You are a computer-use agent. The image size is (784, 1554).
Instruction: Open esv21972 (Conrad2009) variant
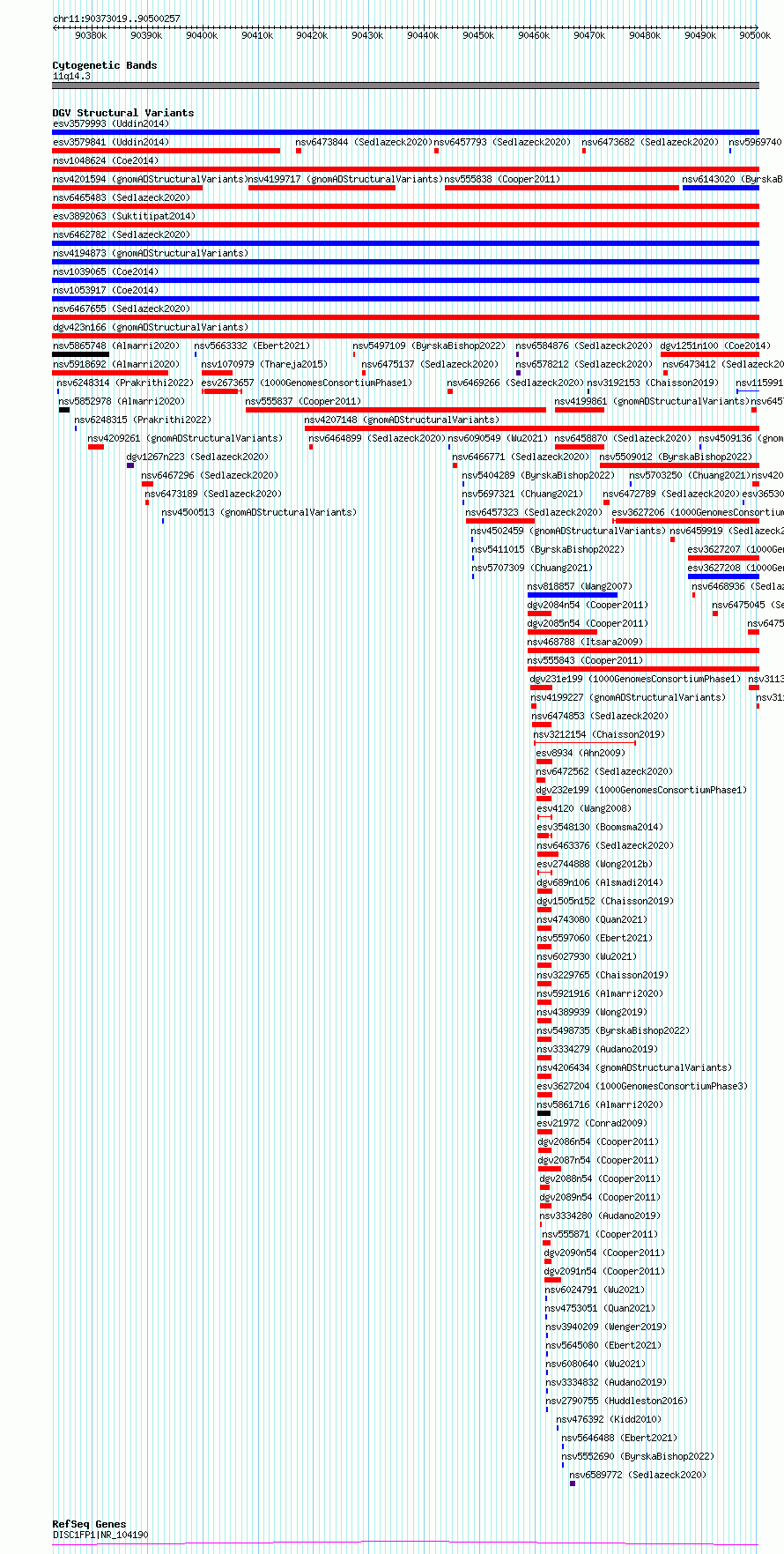pos(592,1123)
